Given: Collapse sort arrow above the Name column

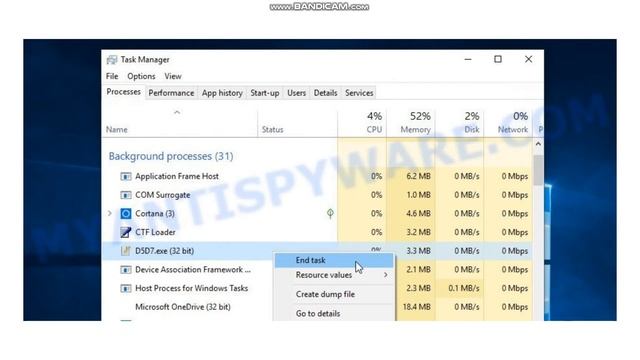Looking at the screenshot, I should (x=177, y=112).
